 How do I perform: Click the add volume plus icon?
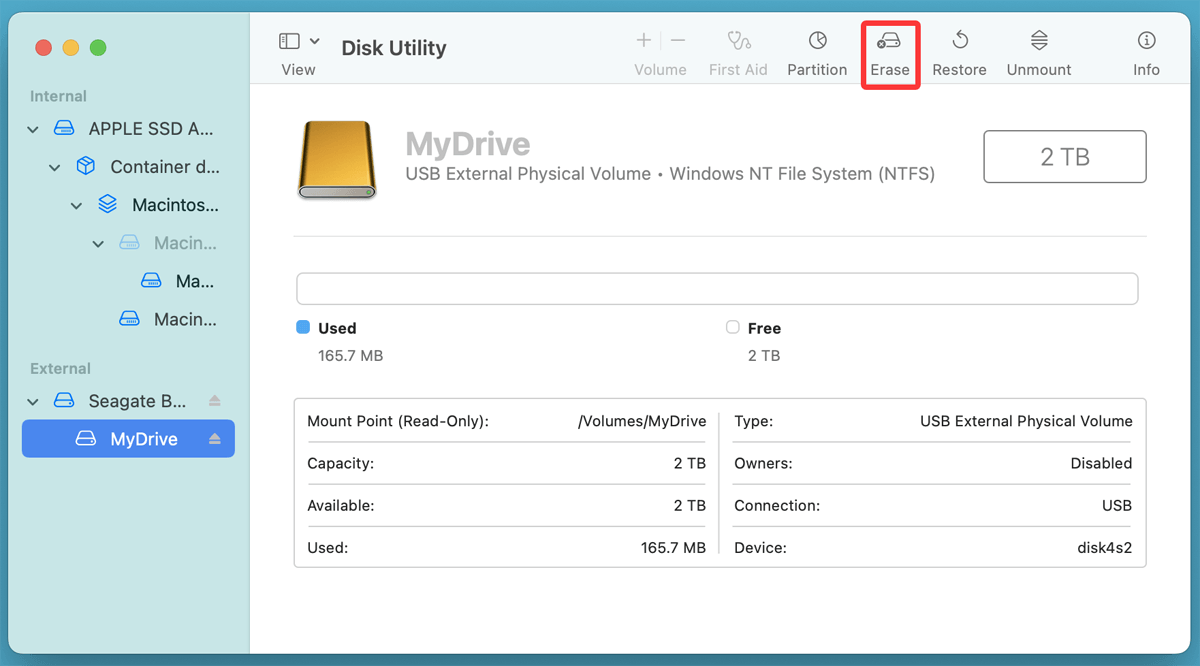pos(644,41)
